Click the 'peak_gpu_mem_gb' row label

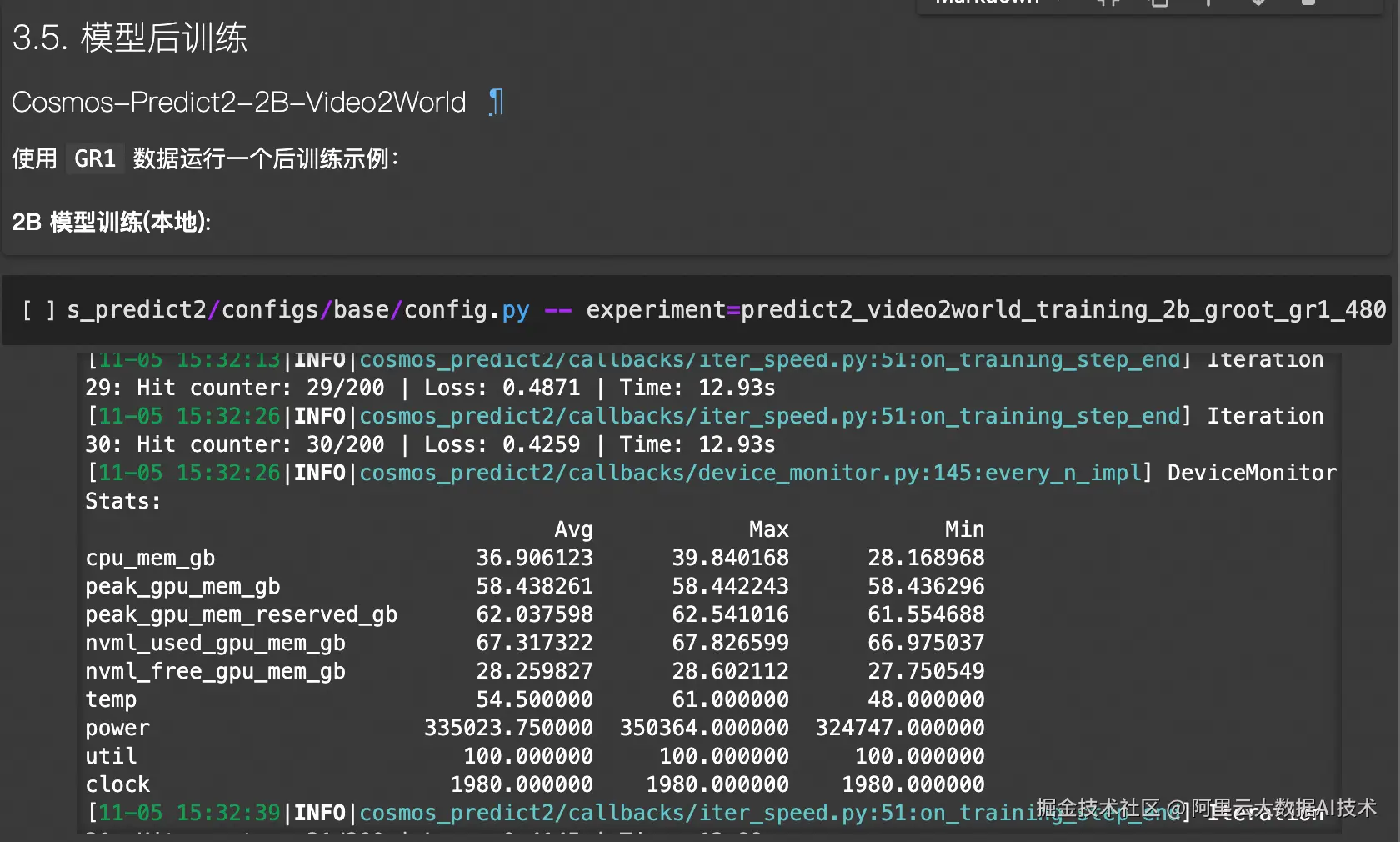pyautogui.click(x=182, y=587)
